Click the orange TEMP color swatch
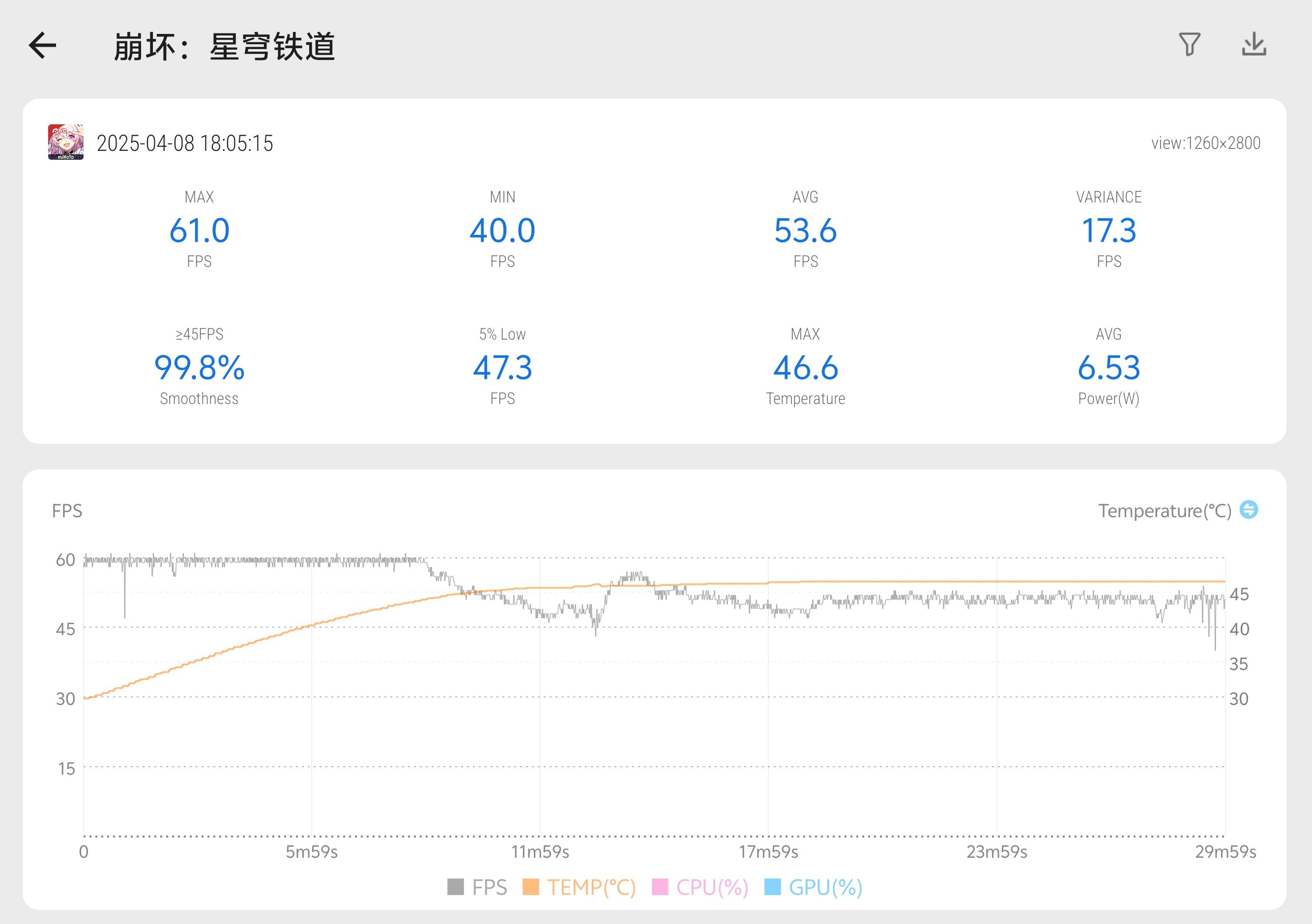The height and width of the screenshot is (924, 1312). point(531,887)
